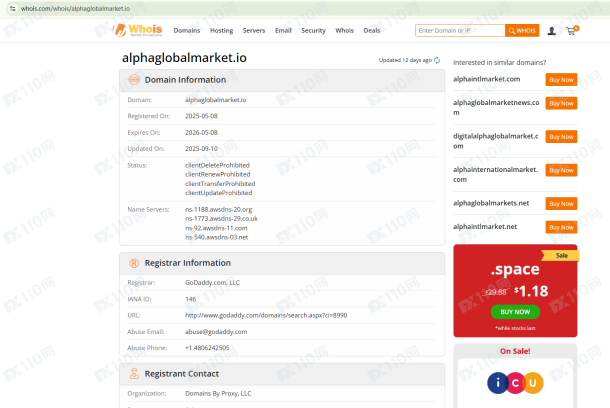This screenshot has height=408, width=610.
Task: Select name server ns-1188.awsdns-20.org
Action: click(218, 209)
